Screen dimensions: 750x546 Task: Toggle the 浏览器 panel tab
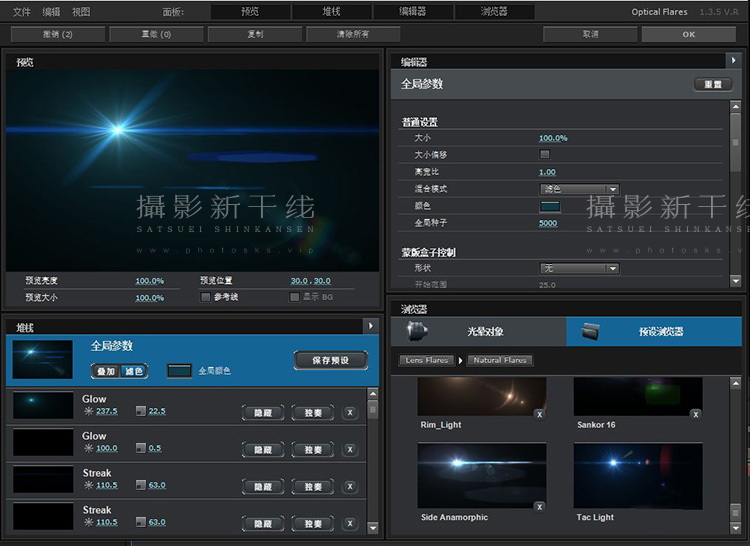(x=494, y=11)
